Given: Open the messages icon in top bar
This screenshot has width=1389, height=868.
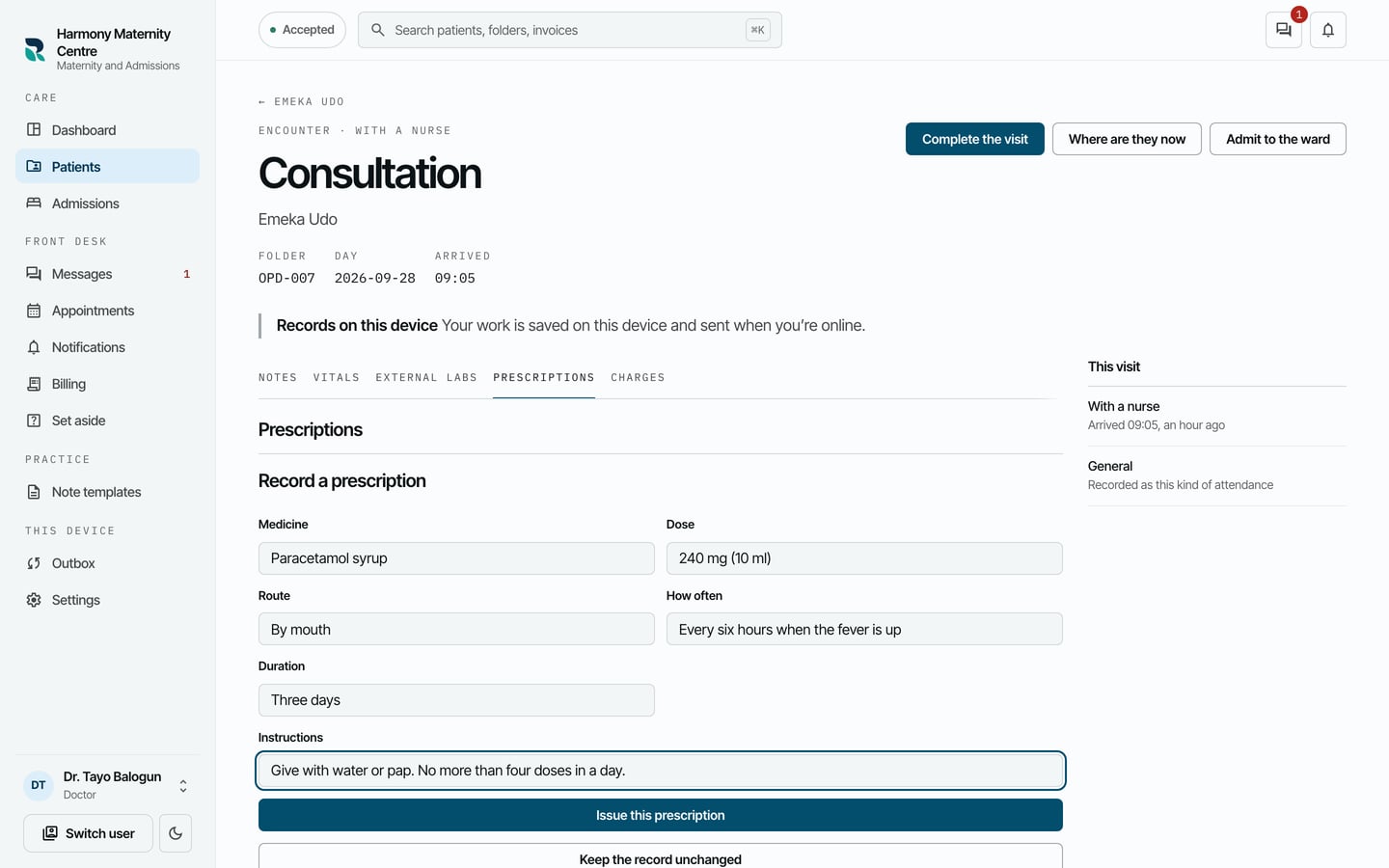Looking at the screenshot, I should 1284,30.
